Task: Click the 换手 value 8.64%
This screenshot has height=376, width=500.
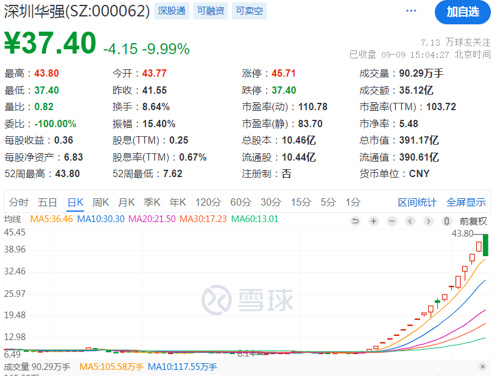Action: pyautogui.click(x=156, y=107)
